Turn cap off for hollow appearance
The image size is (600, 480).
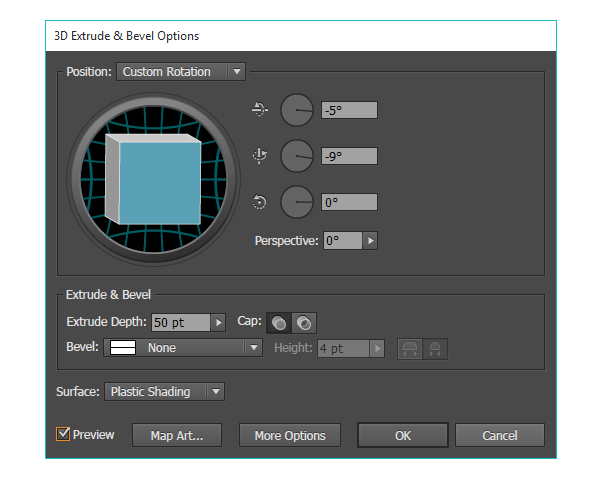click(304, 323)
